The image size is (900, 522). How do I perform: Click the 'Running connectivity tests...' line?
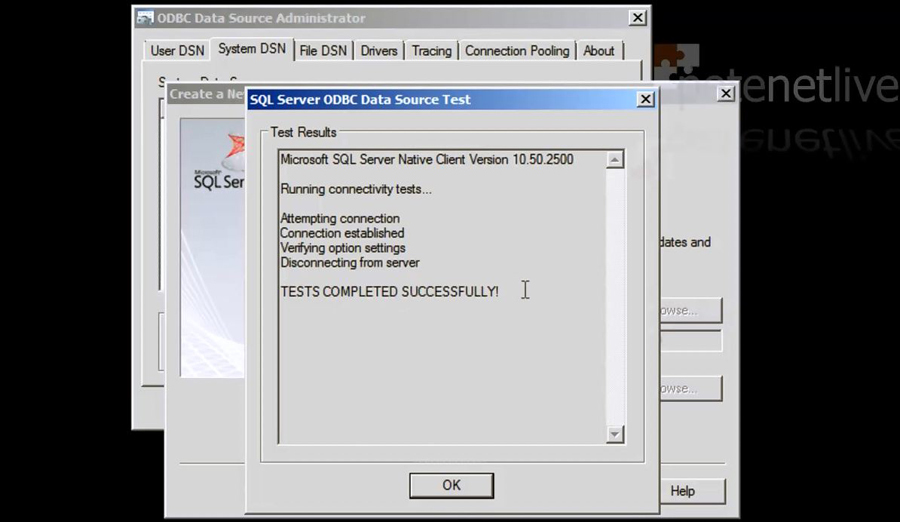tap(356, 189)
